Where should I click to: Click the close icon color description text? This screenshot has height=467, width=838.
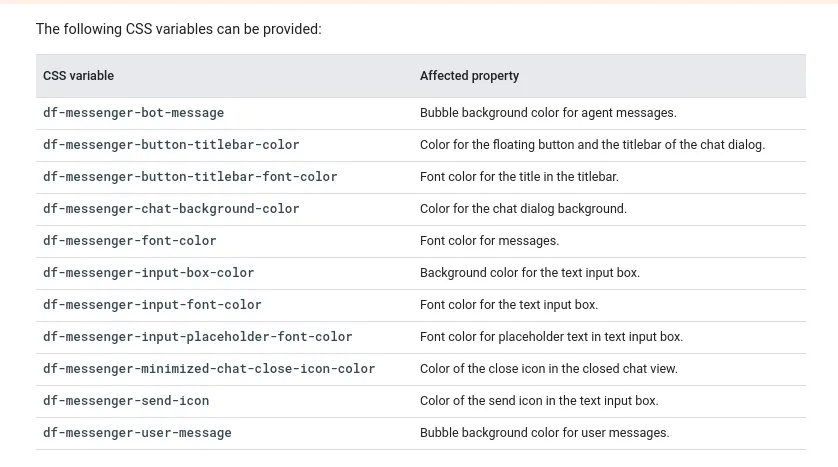coord(548,369)
